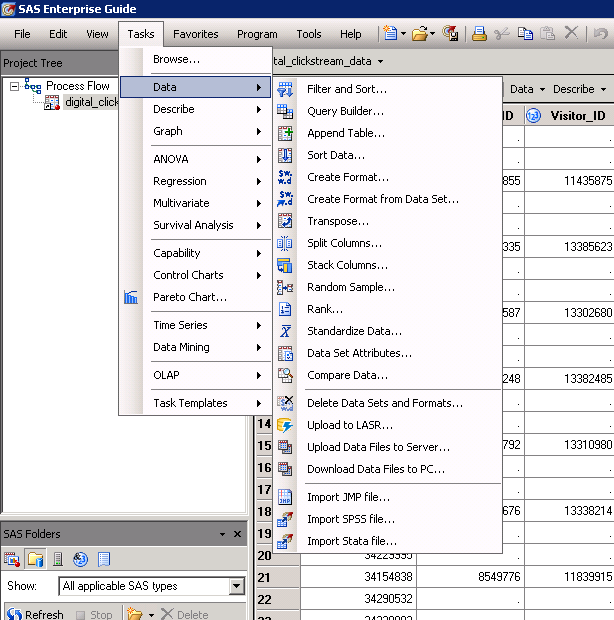Click the Filter and Sort icon
Image resolution: width=614 pixels, height=620 pixels.
[x=285, y=89]
